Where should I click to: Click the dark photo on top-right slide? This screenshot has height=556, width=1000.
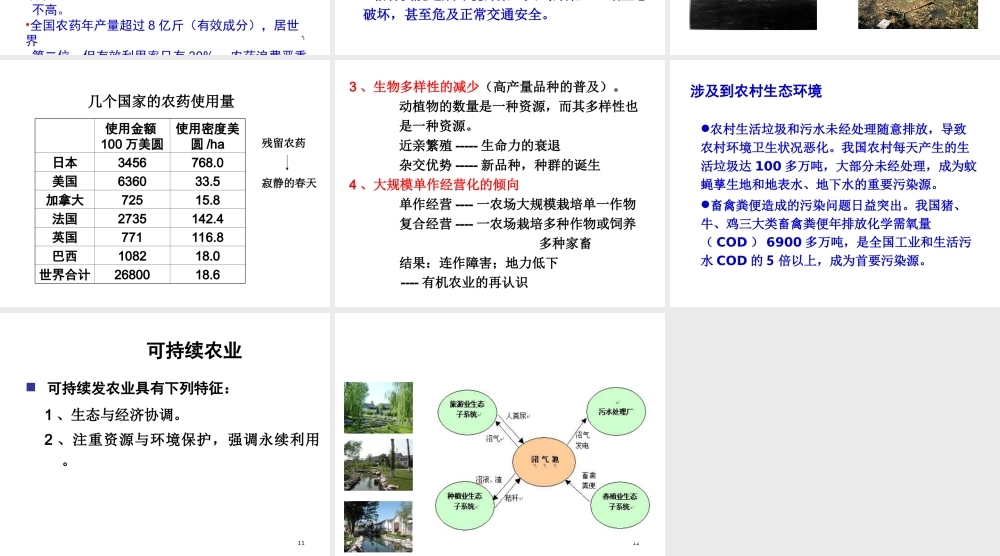click(753, 15)
